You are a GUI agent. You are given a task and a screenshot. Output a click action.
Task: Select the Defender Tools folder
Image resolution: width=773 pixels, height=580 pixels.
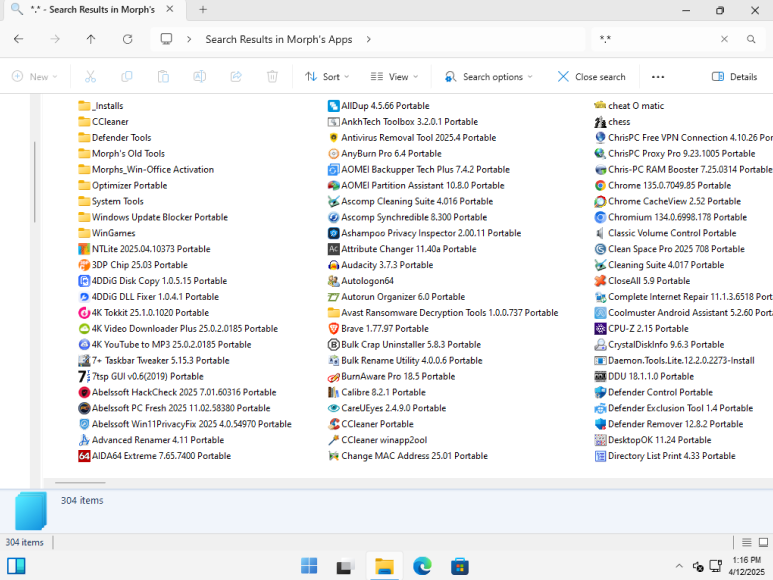(115, 137)
